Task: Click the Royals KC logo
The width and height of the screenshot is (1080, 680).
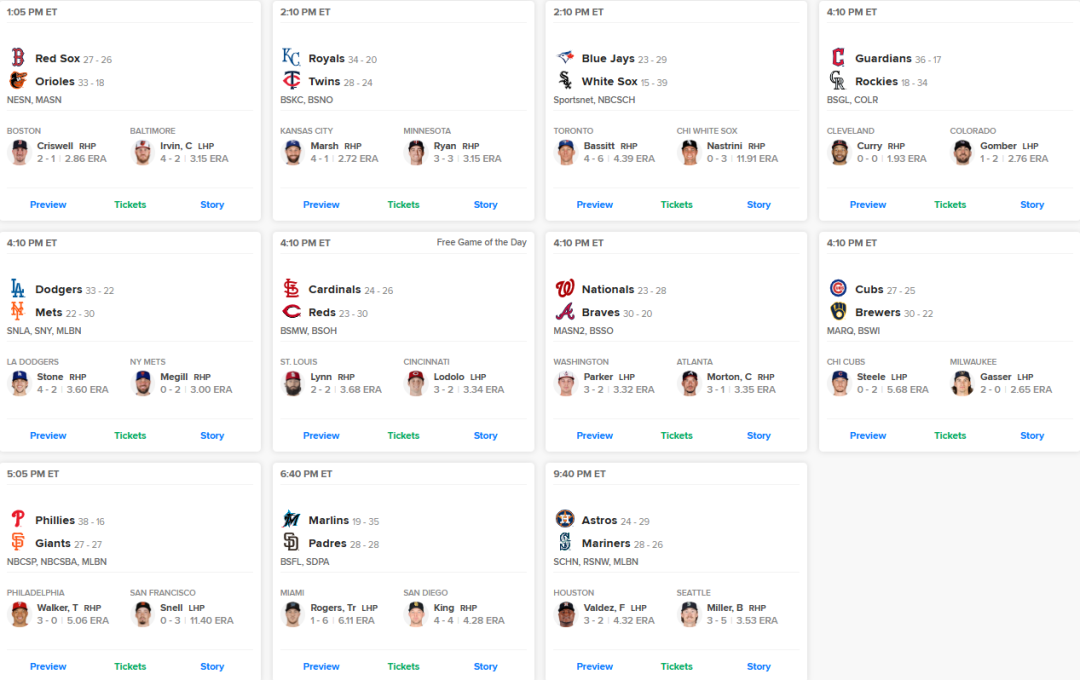Action: 291,57
